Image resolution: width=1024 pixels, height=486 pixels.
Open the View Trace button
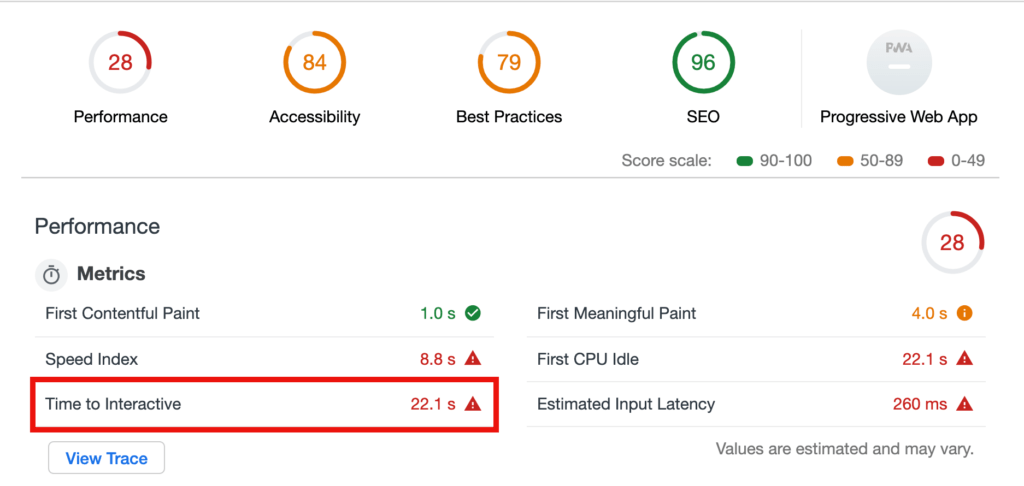pyautogui.click(x=106, y=458)
